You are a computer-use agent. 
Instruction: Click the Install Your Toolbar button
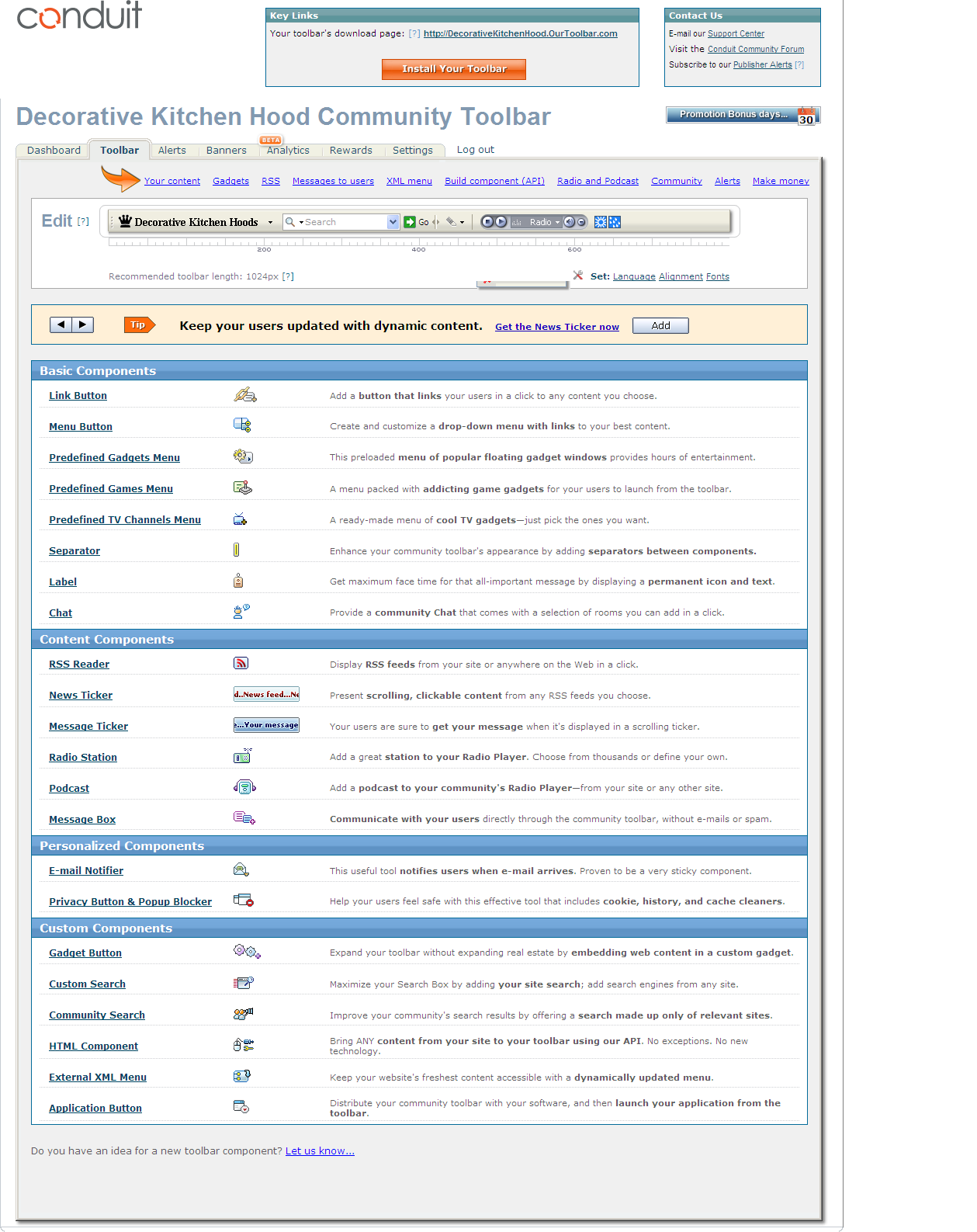click(x=454, y=69)
